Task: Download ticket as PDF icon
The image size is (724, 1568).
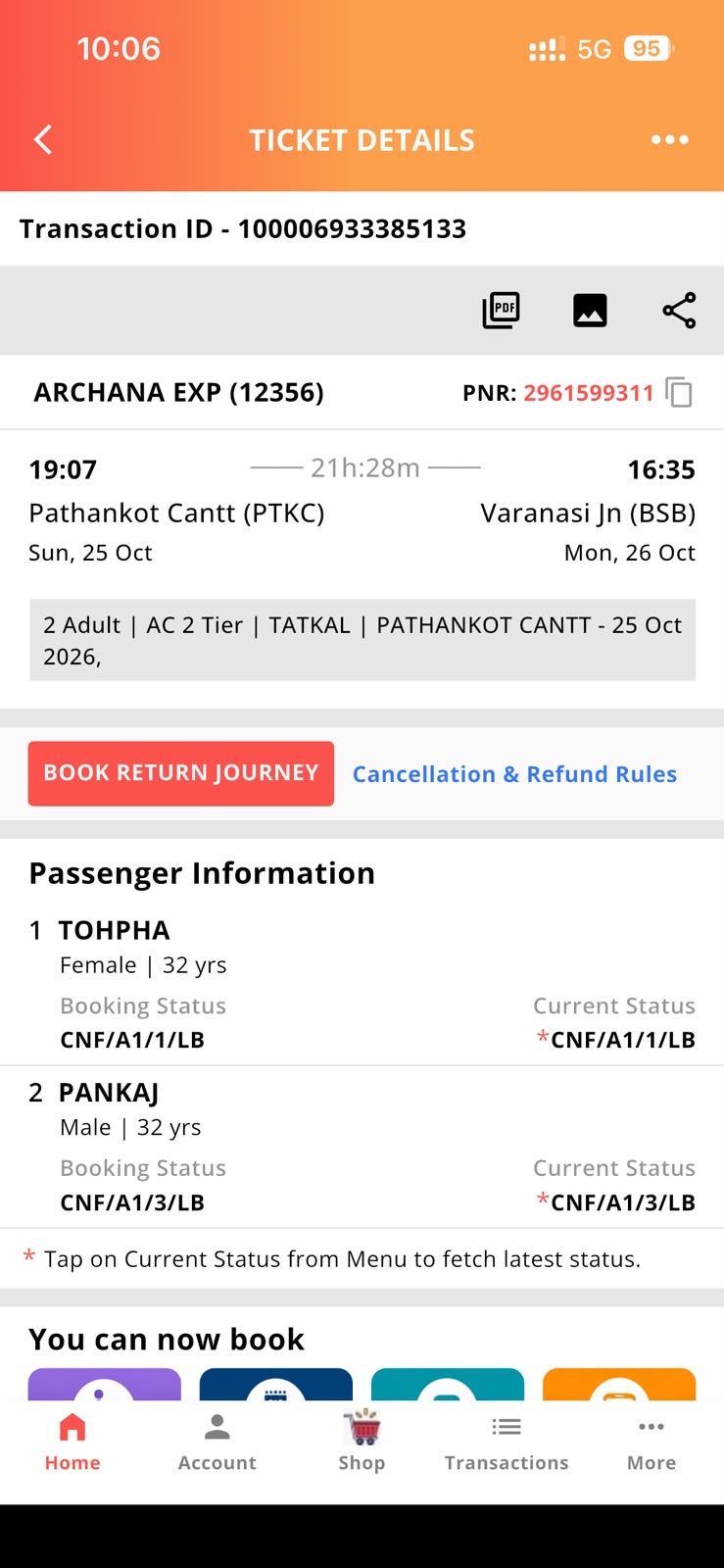Action: [x=501, y=311]
